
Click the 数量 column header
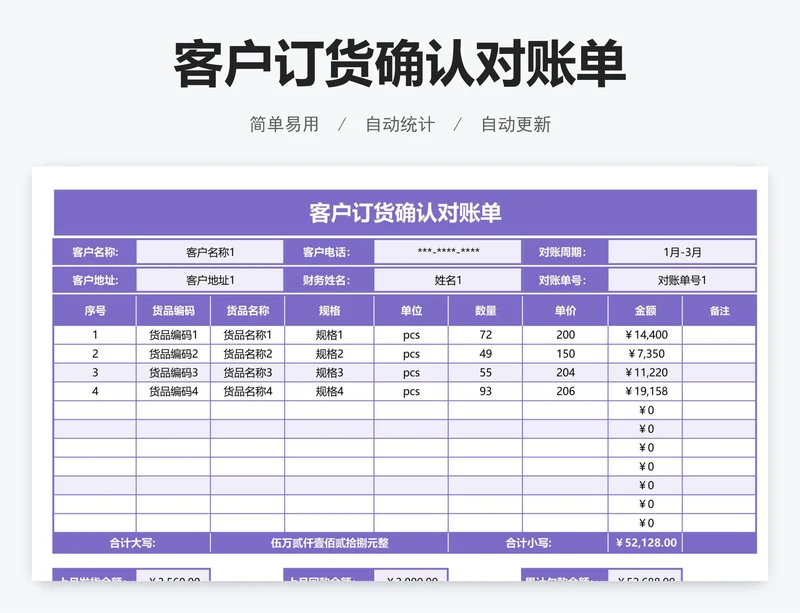pyautogui.click(x=485, y=310)
